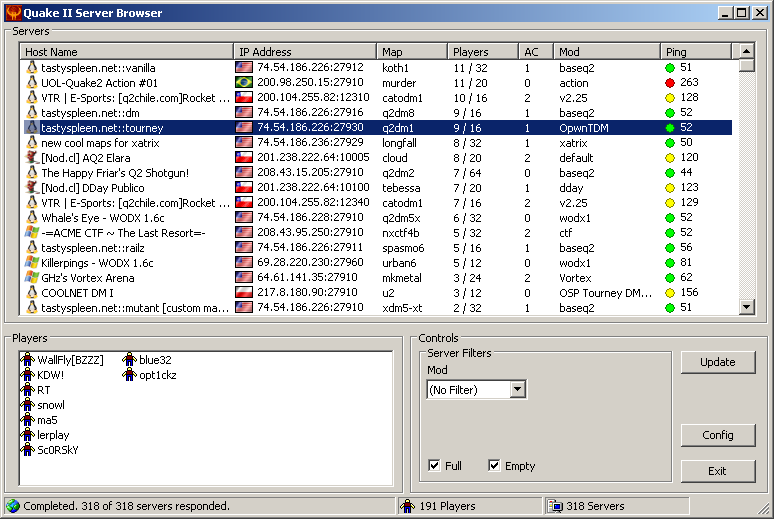Image resolution: width=774 pixels, height=519 pixels.
Task: Click the penguin icon for Whale's Eye server
Action: click(x=32, y=217)
